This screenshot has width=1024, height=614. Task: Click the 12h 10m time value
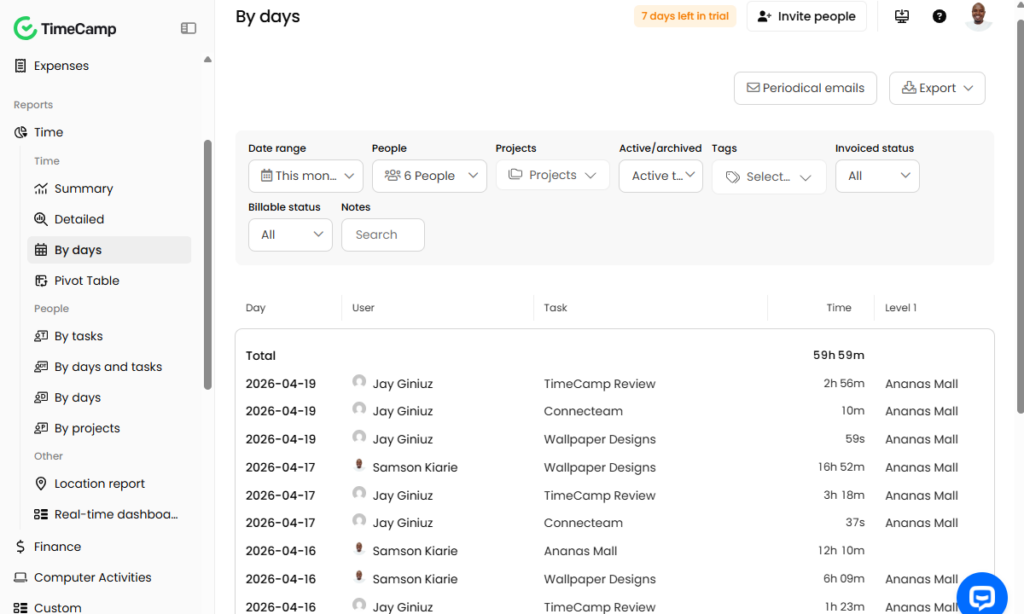[x=841, y=551]
